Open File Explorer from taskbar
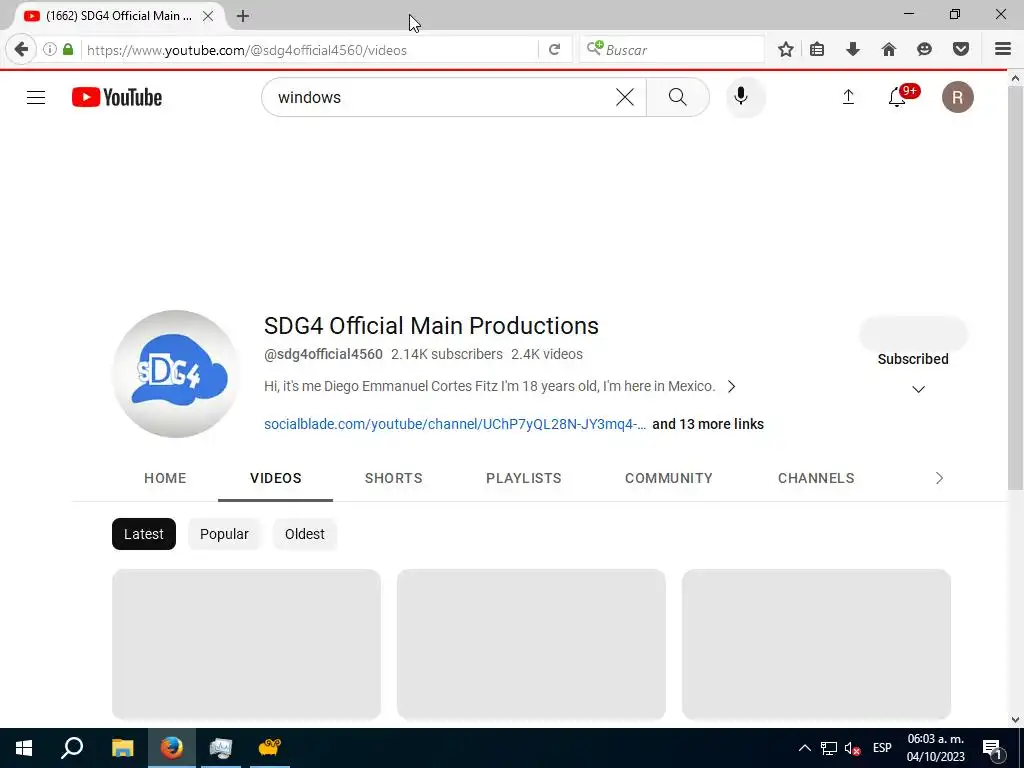Image resolution: width=1024 pixels, height=768 pixels. pos(122,748)
